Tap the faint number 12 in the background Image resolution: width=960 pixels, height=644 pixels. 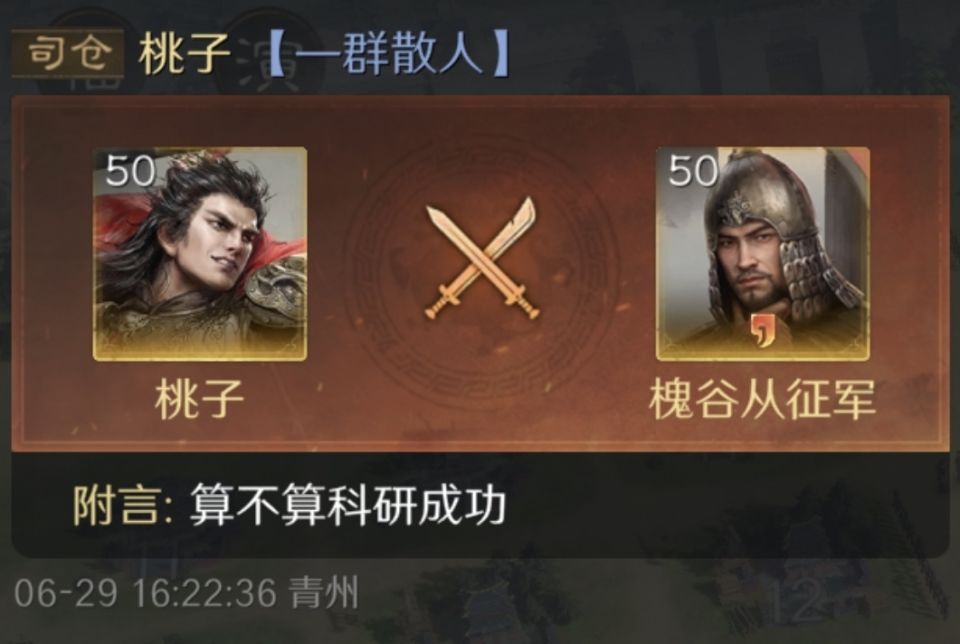(x=795, y=601)
